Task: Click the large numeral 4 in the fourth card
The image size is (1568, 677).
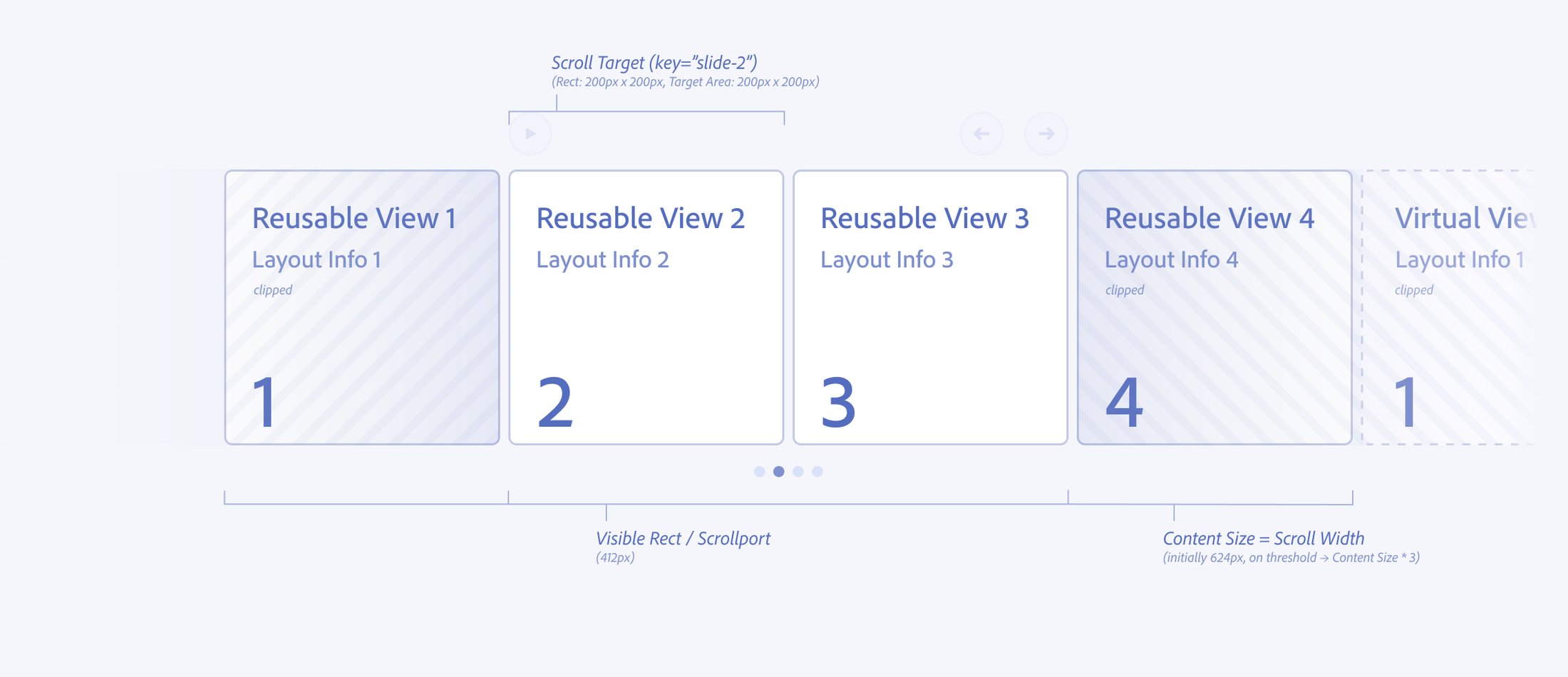Action: pyautogui.click(x=1124, y=403)
